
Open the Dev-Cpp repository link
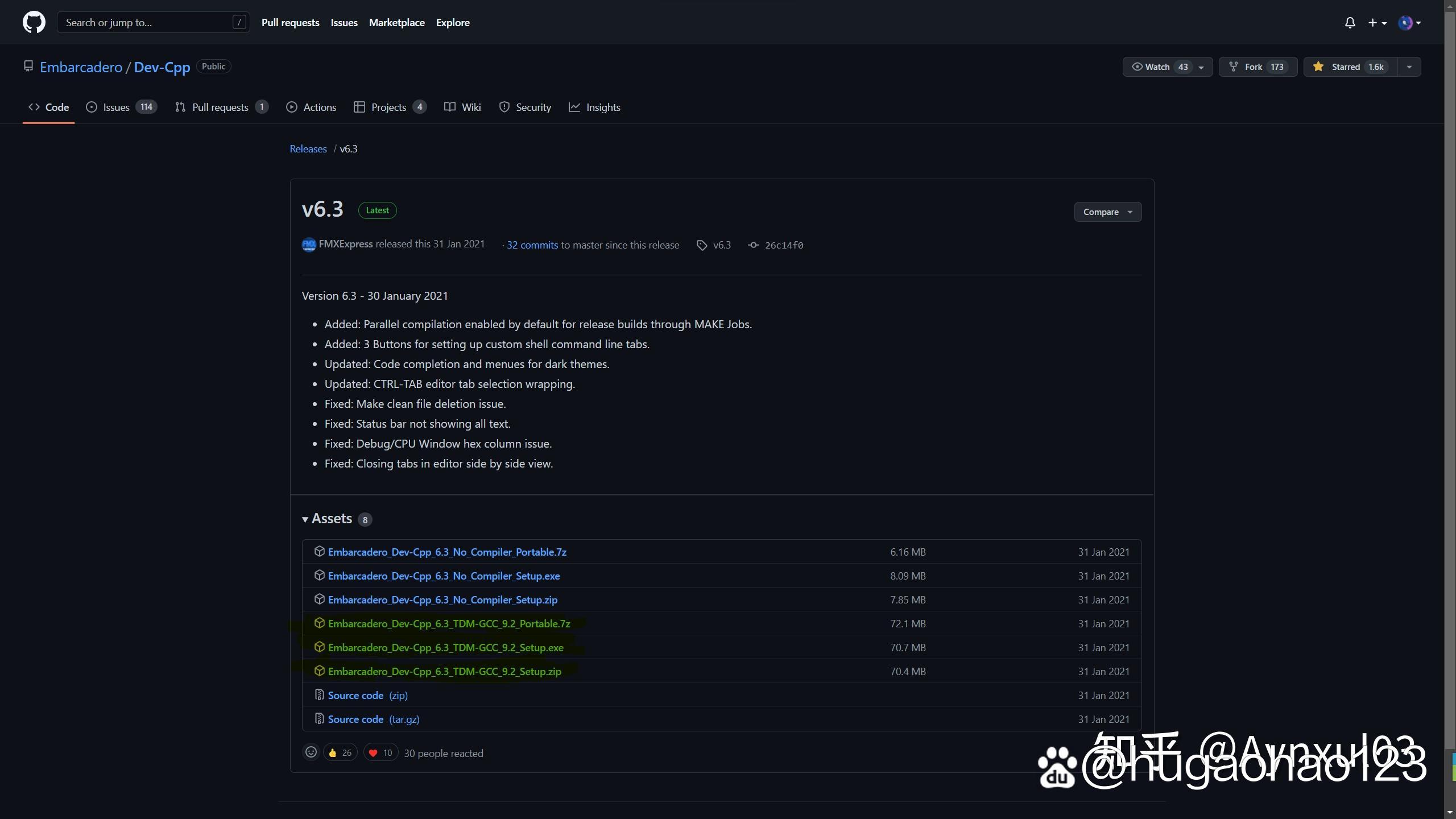[162, 67]
